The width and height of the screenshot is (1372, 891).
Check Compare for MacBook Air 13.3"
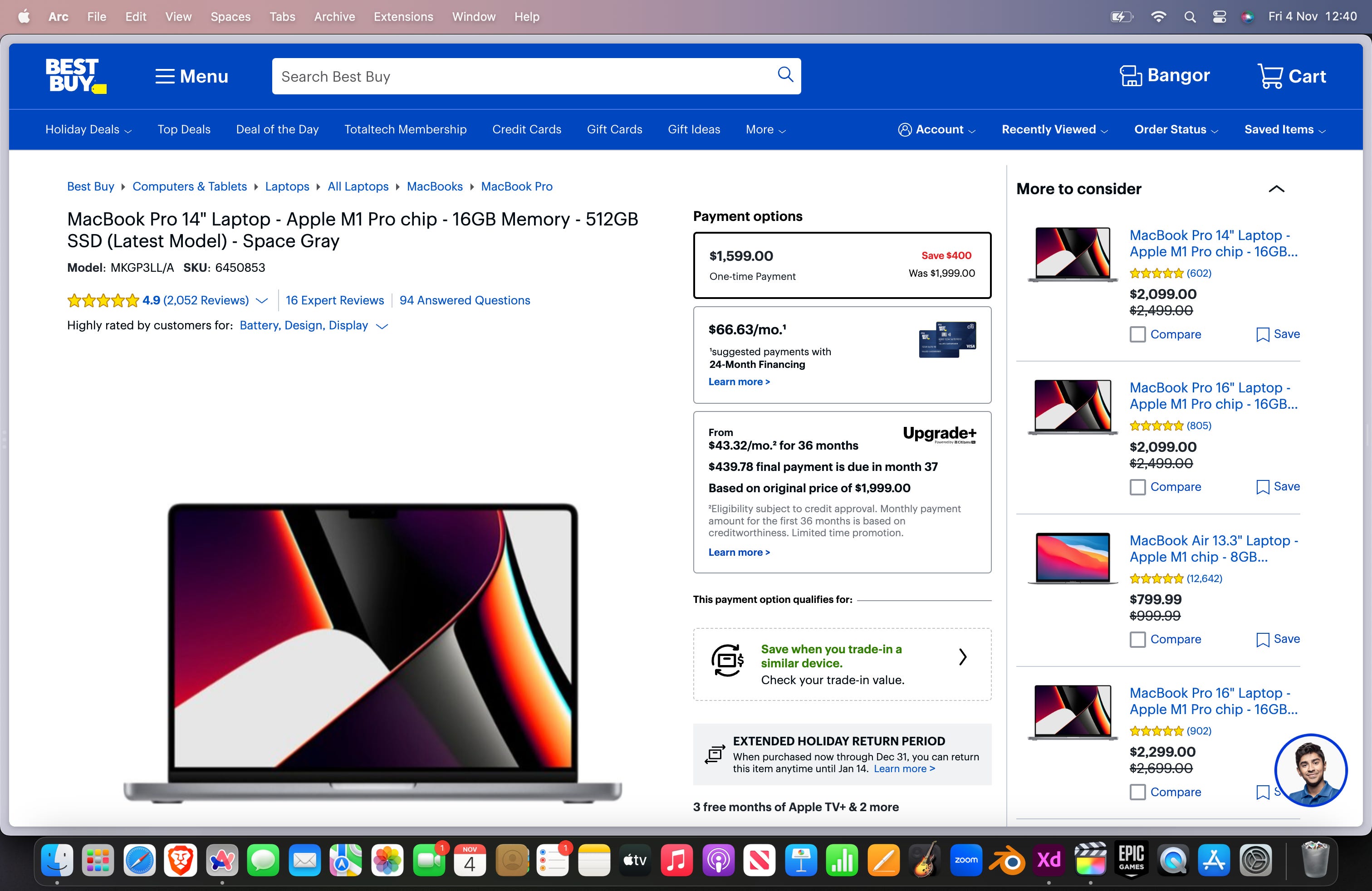tap(1137, 640)
